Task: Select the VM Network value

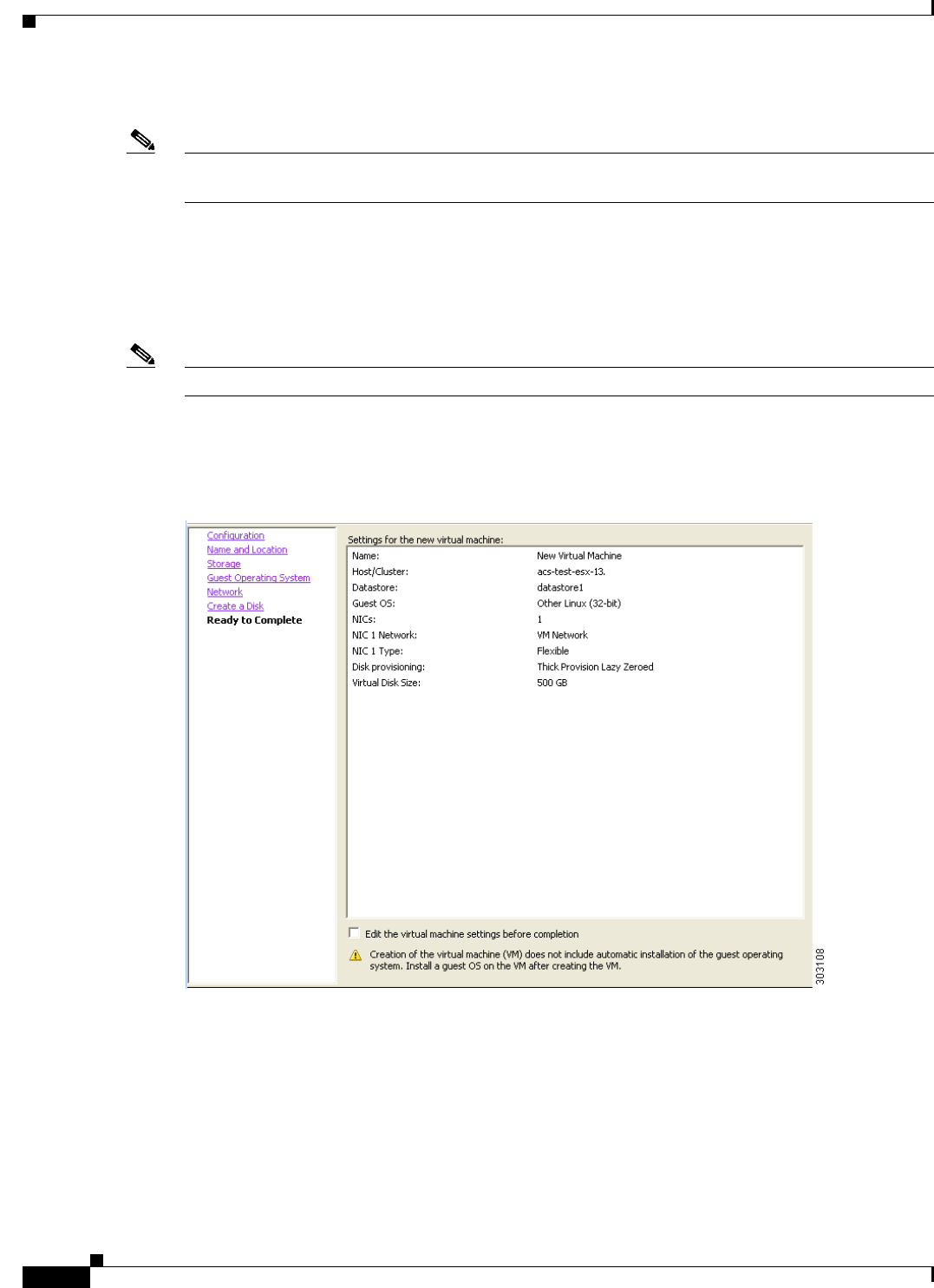Action: [x=562, y=635]
